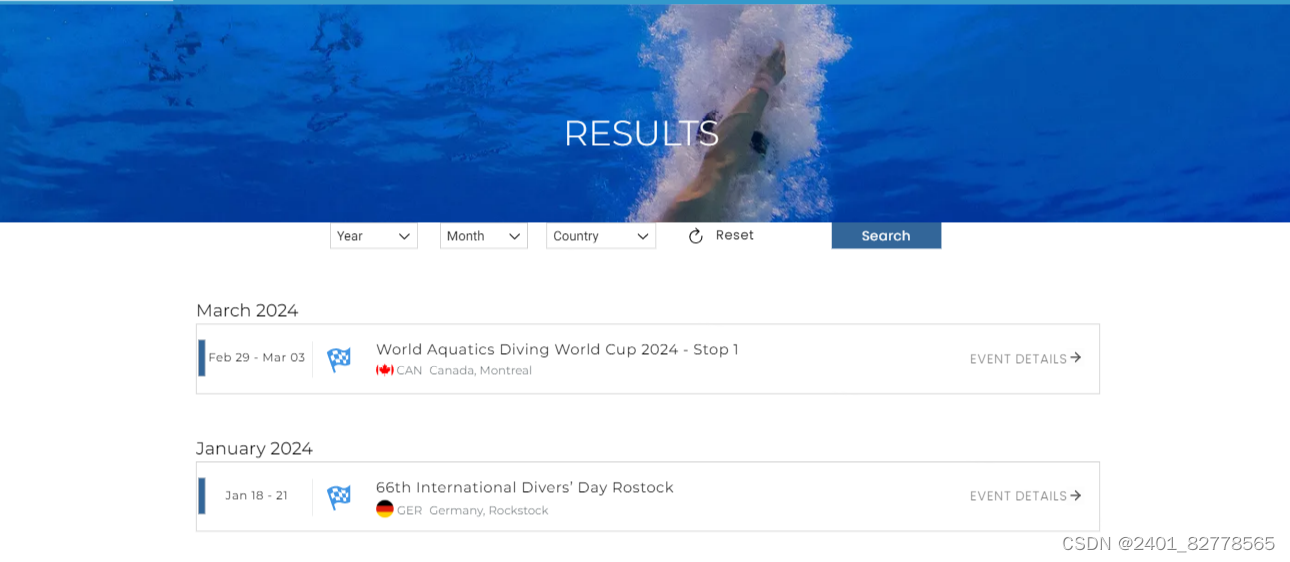
Task: Open 66th International Divers' Day Rostock title
Action: [525, 487]
